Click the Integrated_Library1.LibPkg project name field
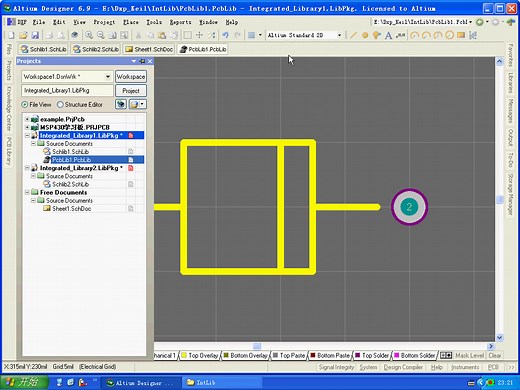 67,91
